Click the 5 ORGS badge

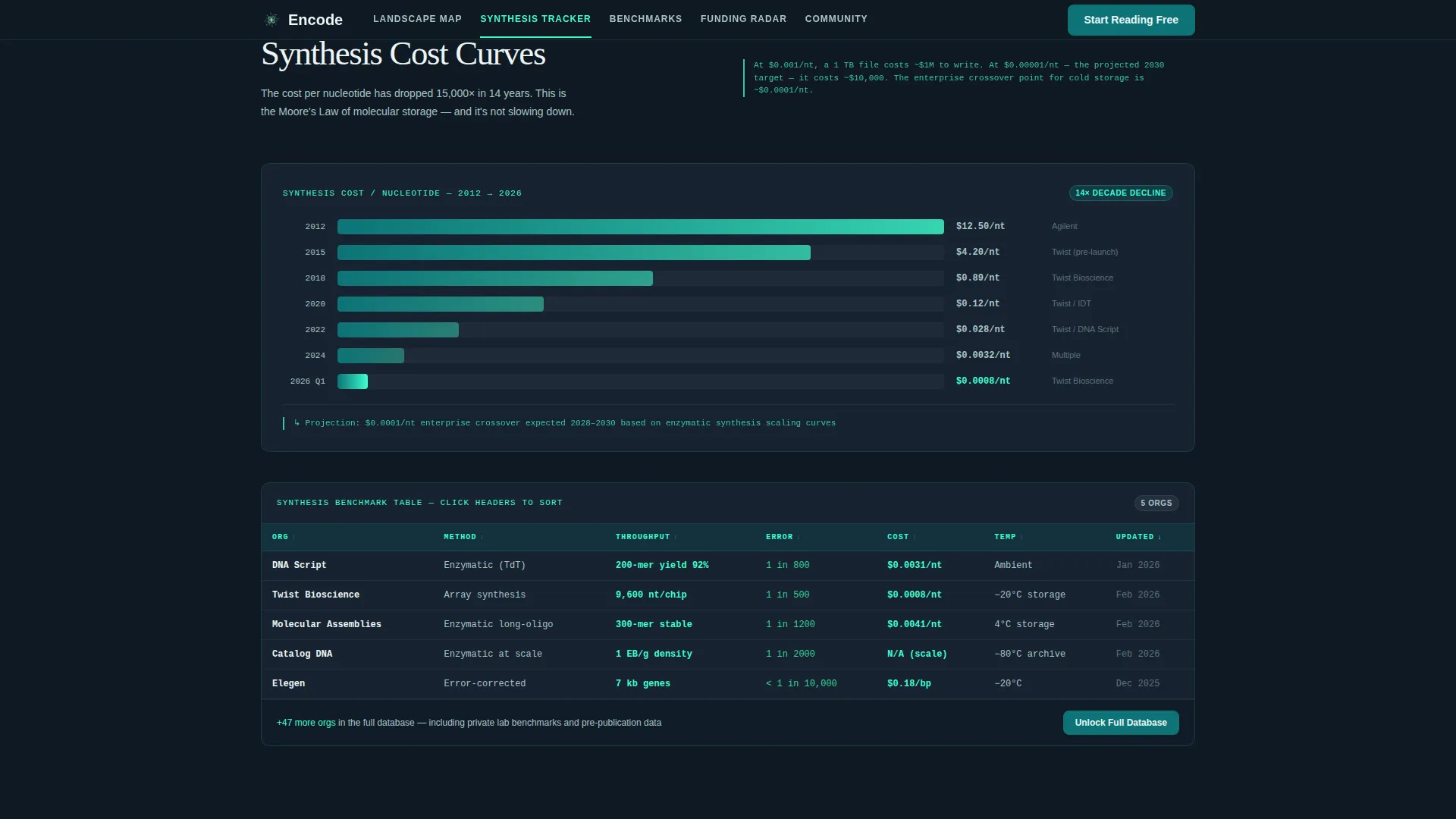click(x=1156, y=504)
